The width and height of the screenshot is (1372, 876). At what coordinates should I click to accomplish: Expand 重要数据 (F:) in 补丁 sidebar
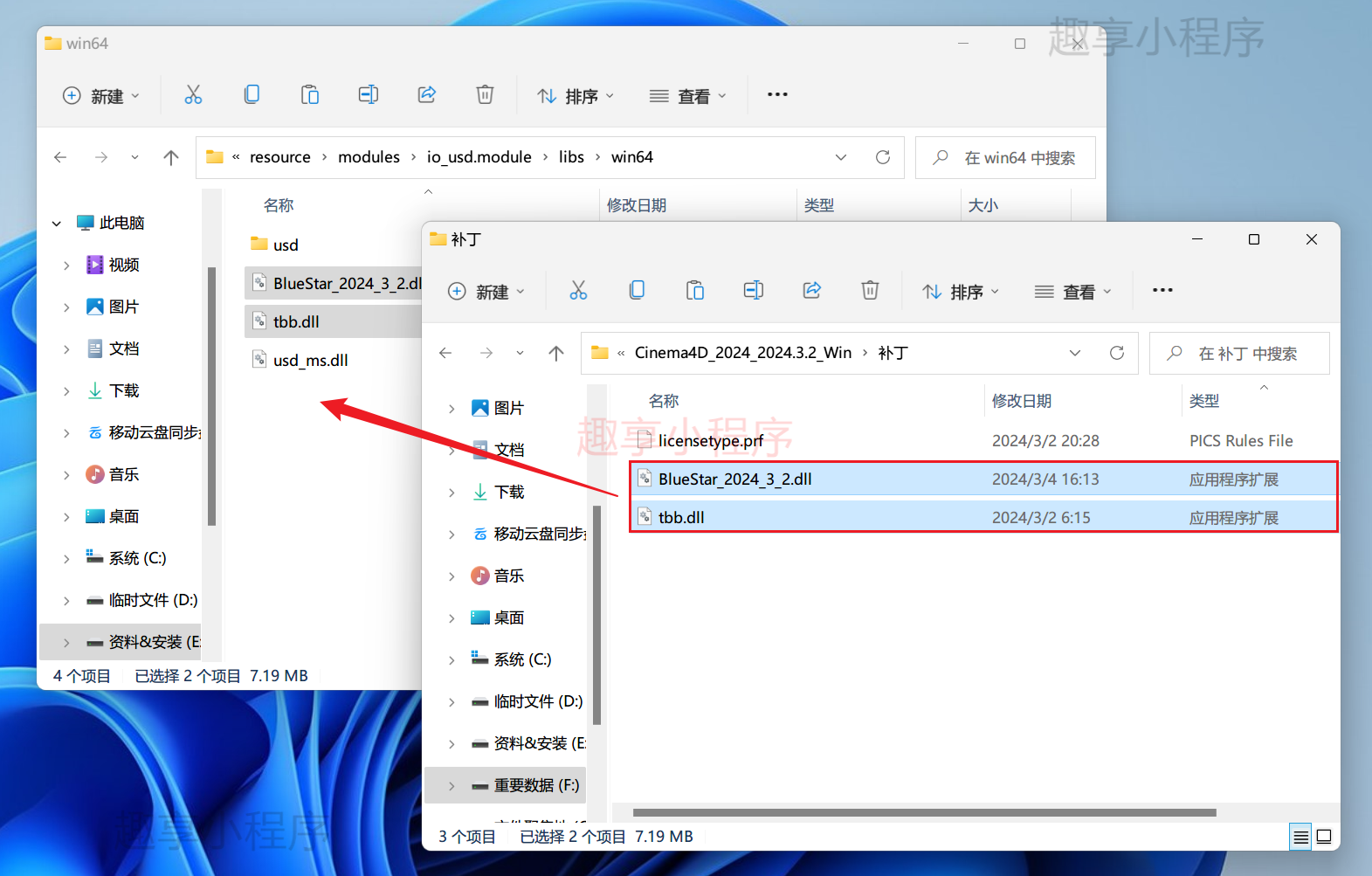[452, 786]
